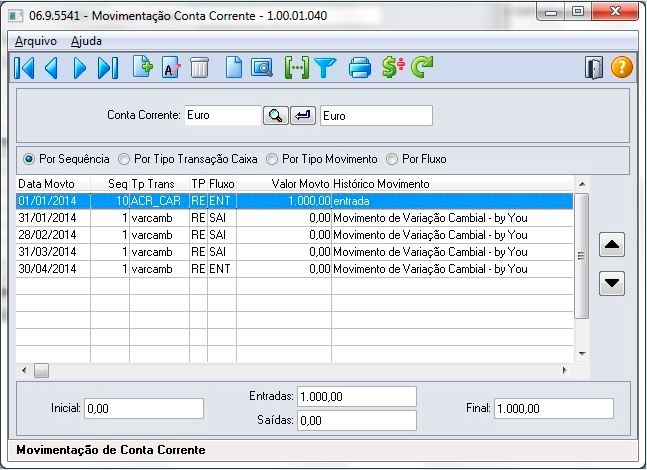This screenshot has width=647, height=470.
Task: Open the Arquivo menu
Action: click(x=36, y=41)
